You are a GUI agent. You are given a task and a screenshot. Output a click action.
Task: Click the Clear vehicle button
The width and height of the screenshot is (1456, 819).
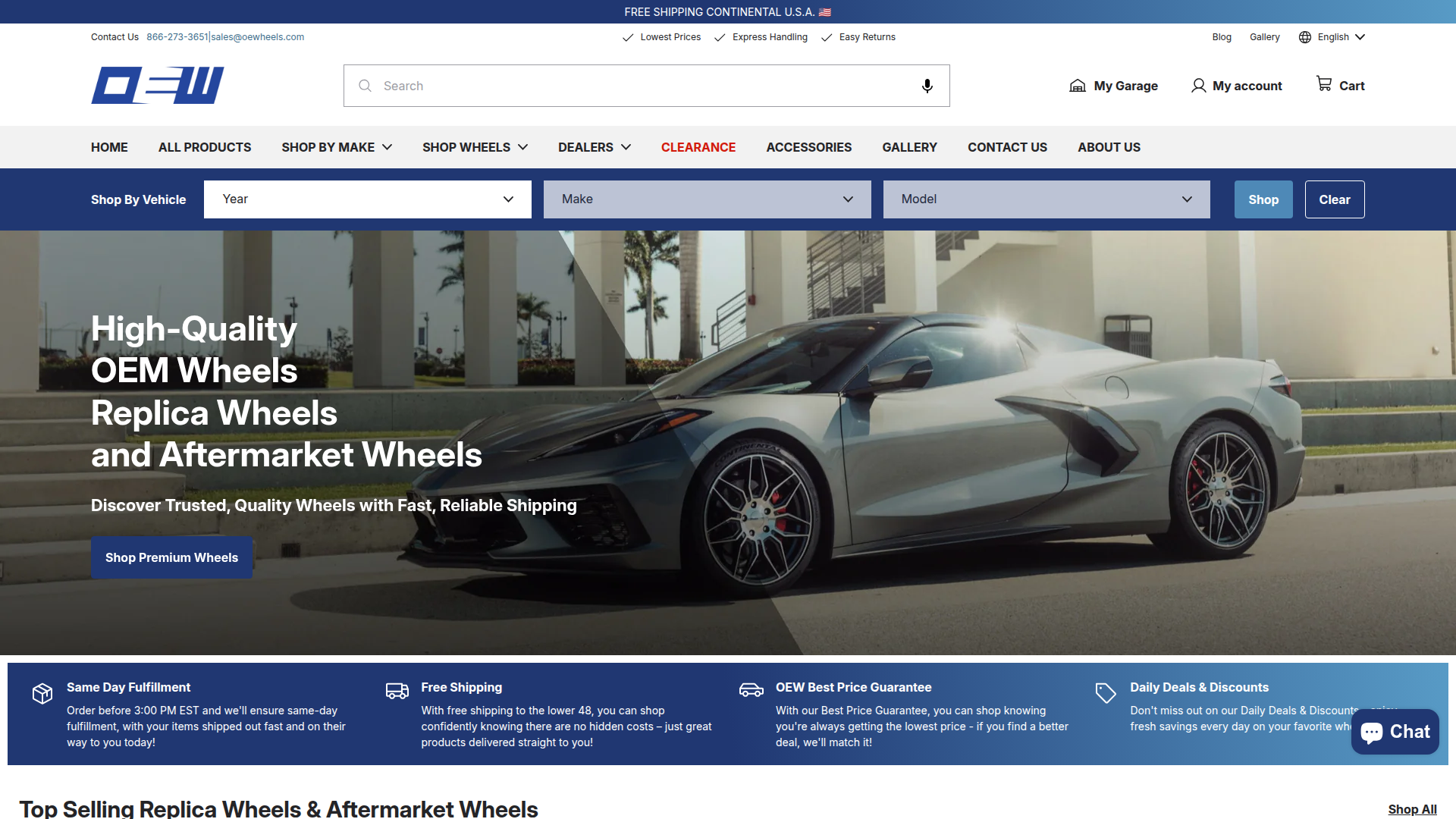click(x=1335, y=199)
